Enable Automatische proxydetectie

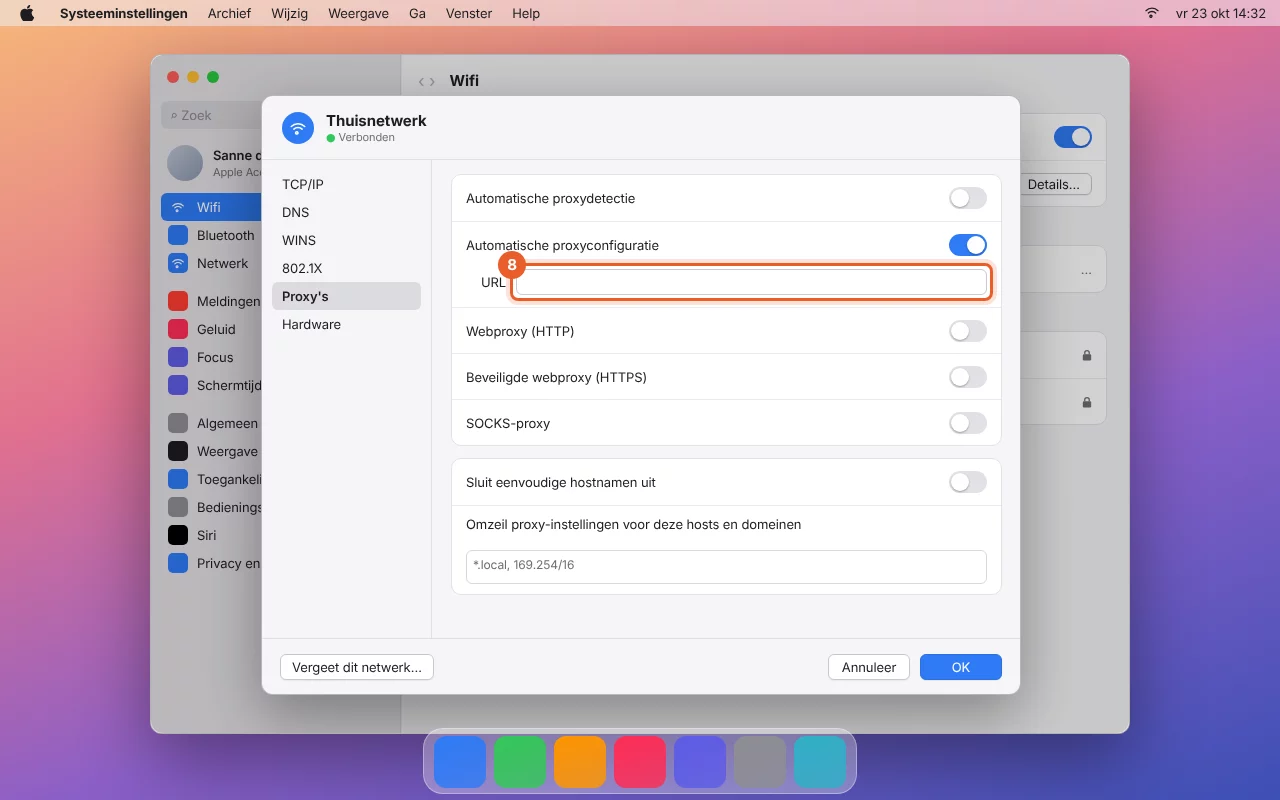[x=968, y=198]
